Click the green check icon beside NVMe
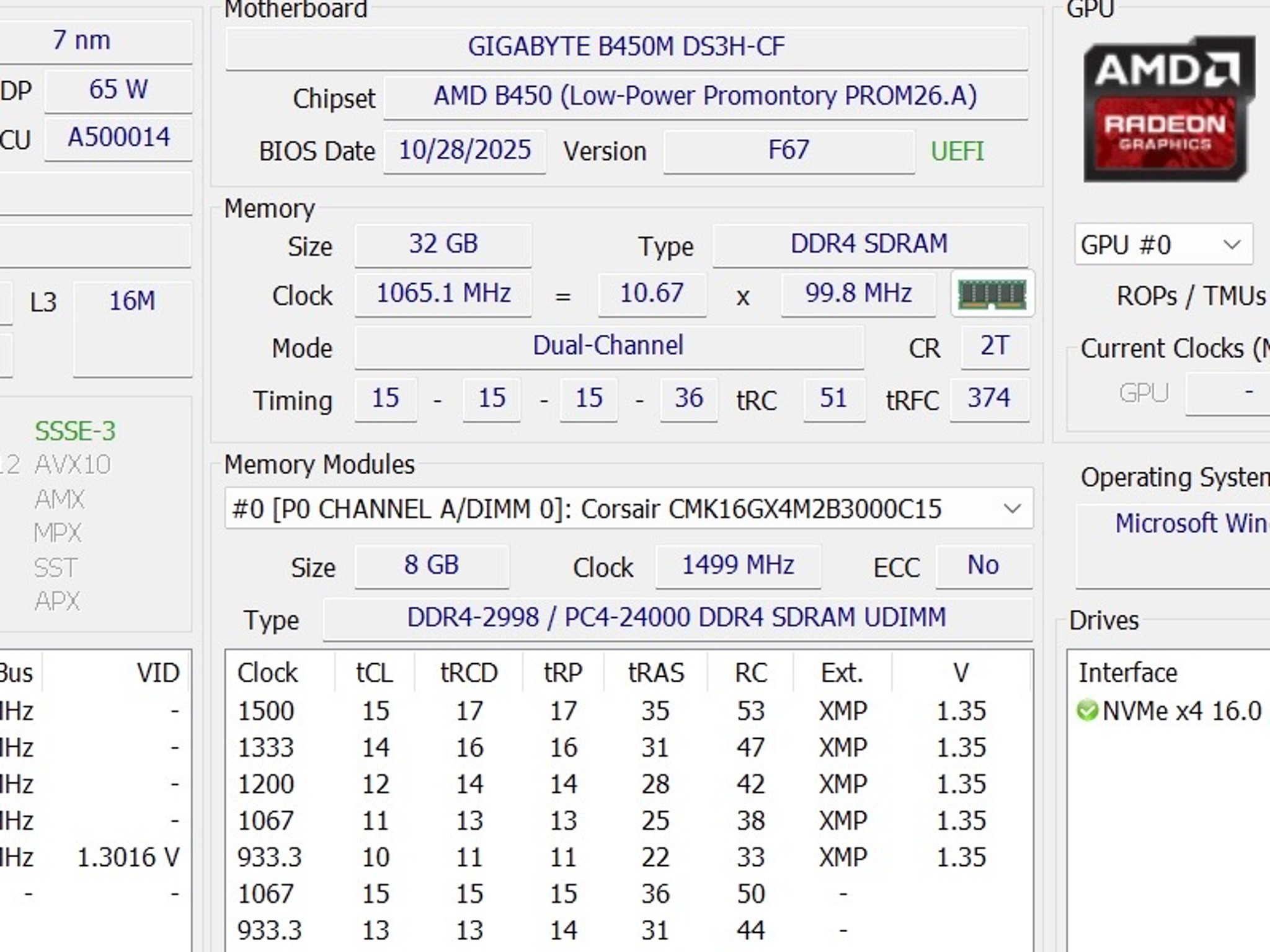Viewport: 1270px width, 952px height. pyautogui.click(x=1087, y=710)
